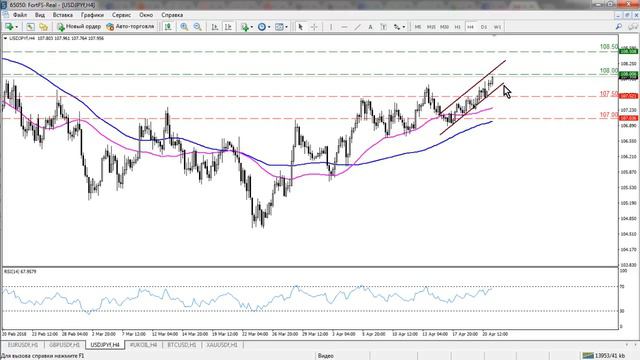This screenshot has width=640, height=360.
Task: Switch to the GBPUSD,H1 chart tab
Action: click(x=64, y=345)
